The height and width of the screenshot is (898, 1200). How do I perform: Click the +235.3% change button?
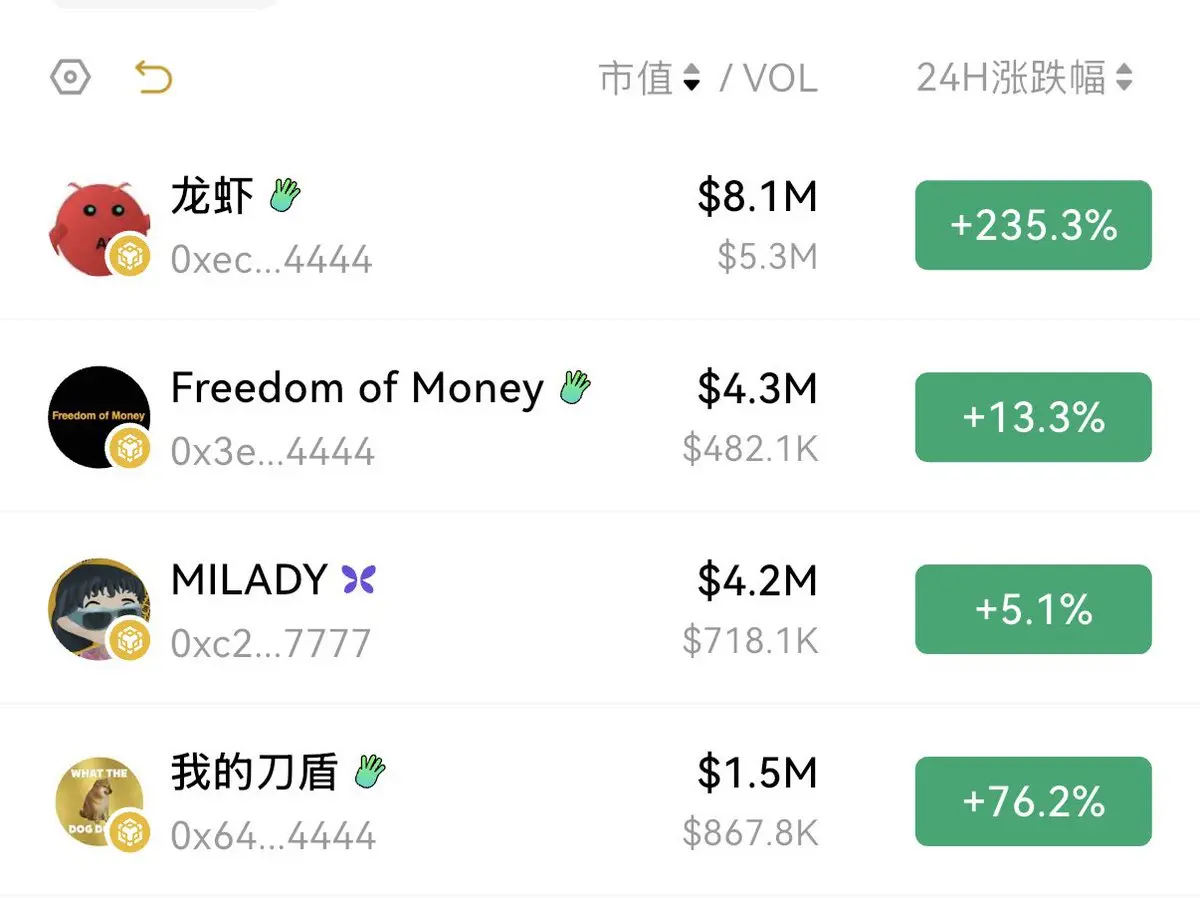pos(1033,225)
